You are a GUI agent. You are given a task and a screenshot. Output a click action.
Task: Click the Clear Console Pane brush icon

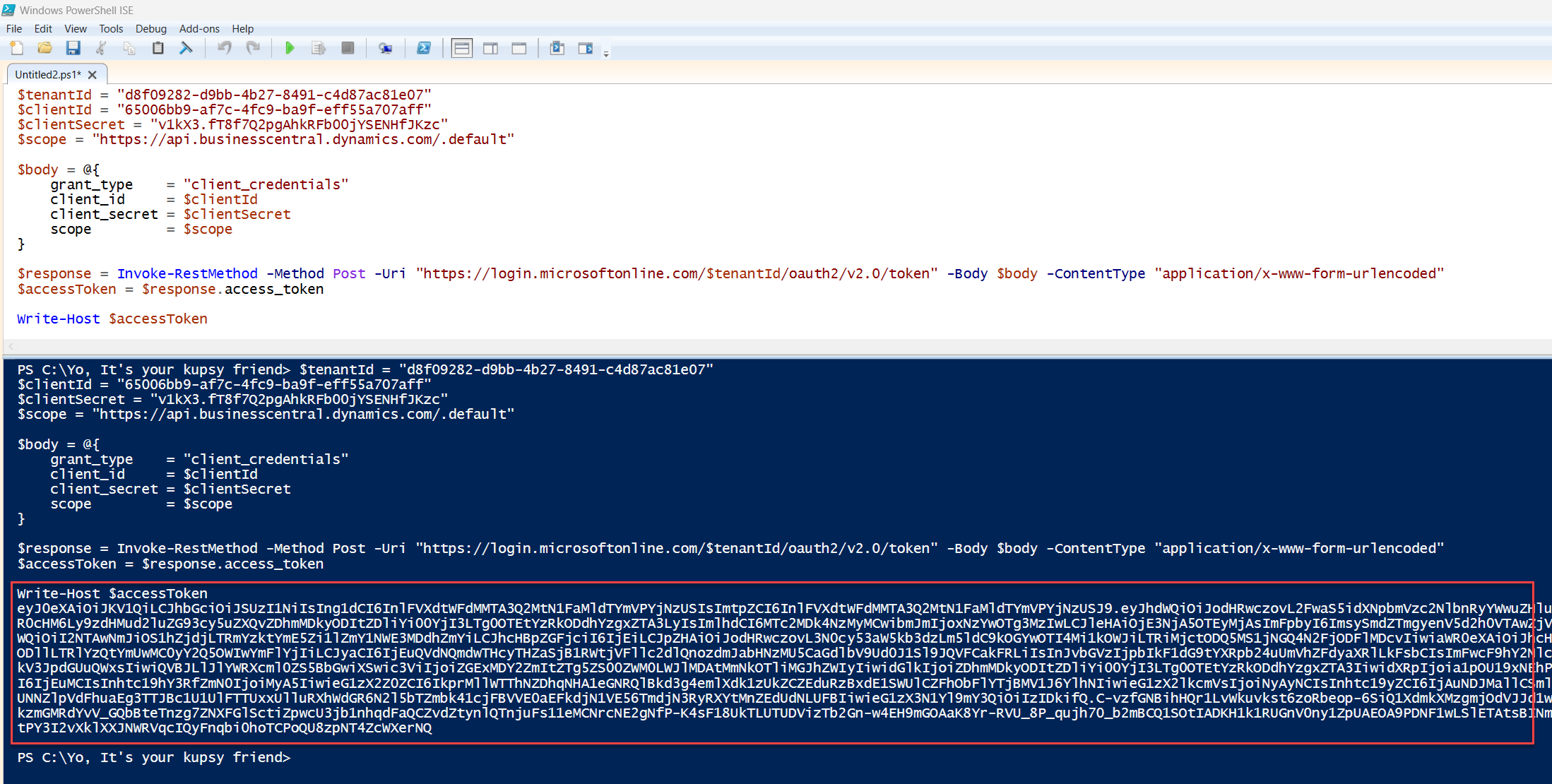(x=186, y=48)
